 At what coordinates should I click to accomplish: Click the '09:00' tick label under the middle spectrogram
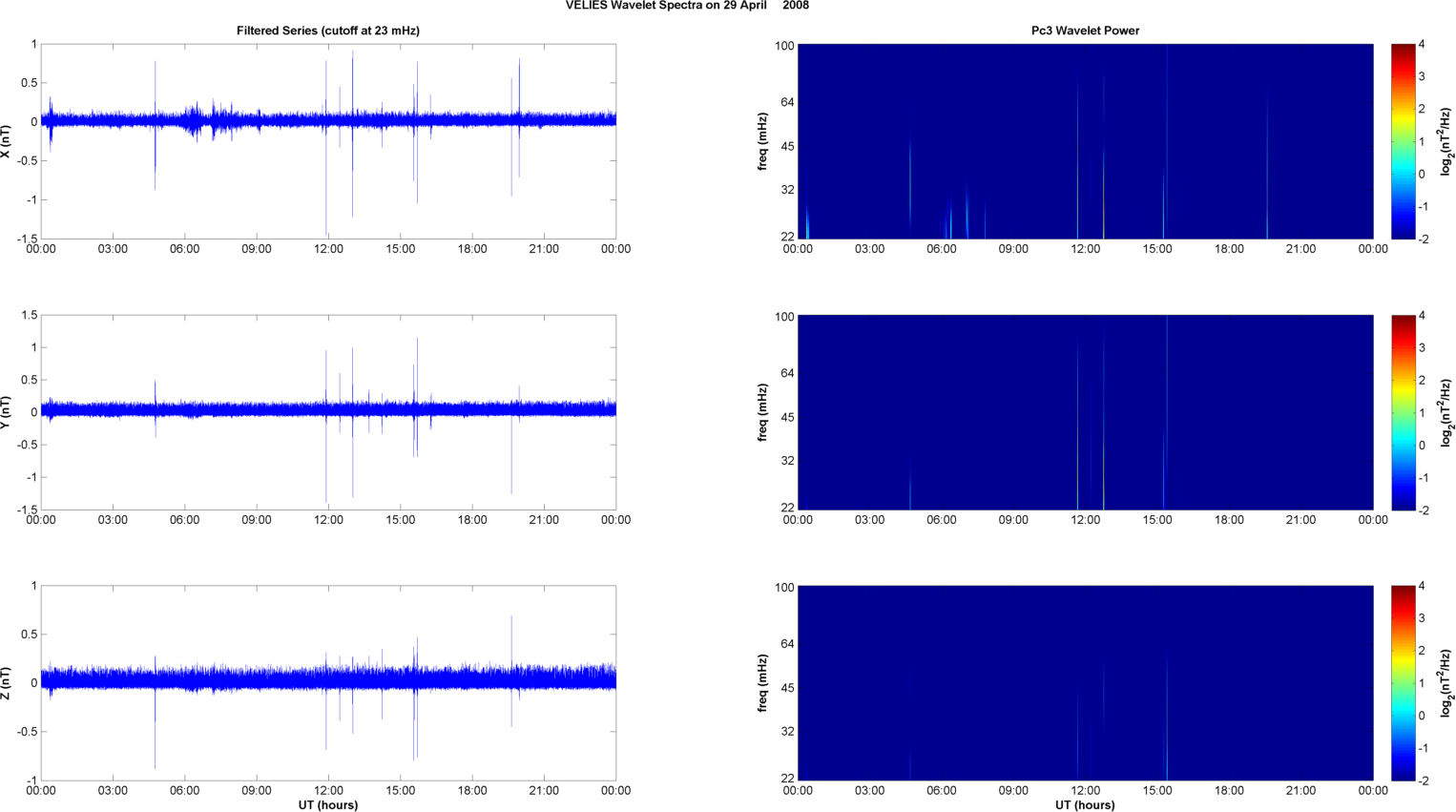1013,520
